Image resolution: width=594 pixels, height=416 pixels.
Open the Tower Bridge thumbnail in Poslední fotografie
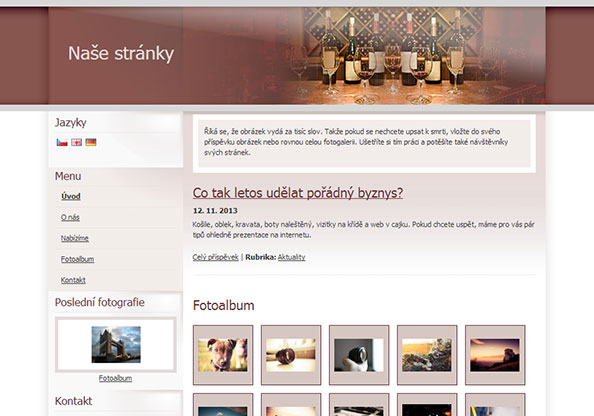tap(116, 344)
